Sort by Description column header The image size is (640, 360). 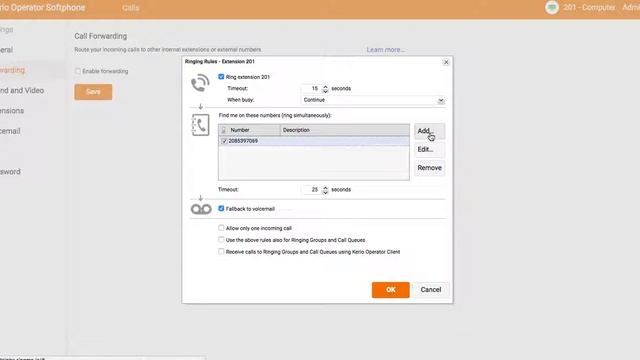pyautogui.click(x=345, y=130)
